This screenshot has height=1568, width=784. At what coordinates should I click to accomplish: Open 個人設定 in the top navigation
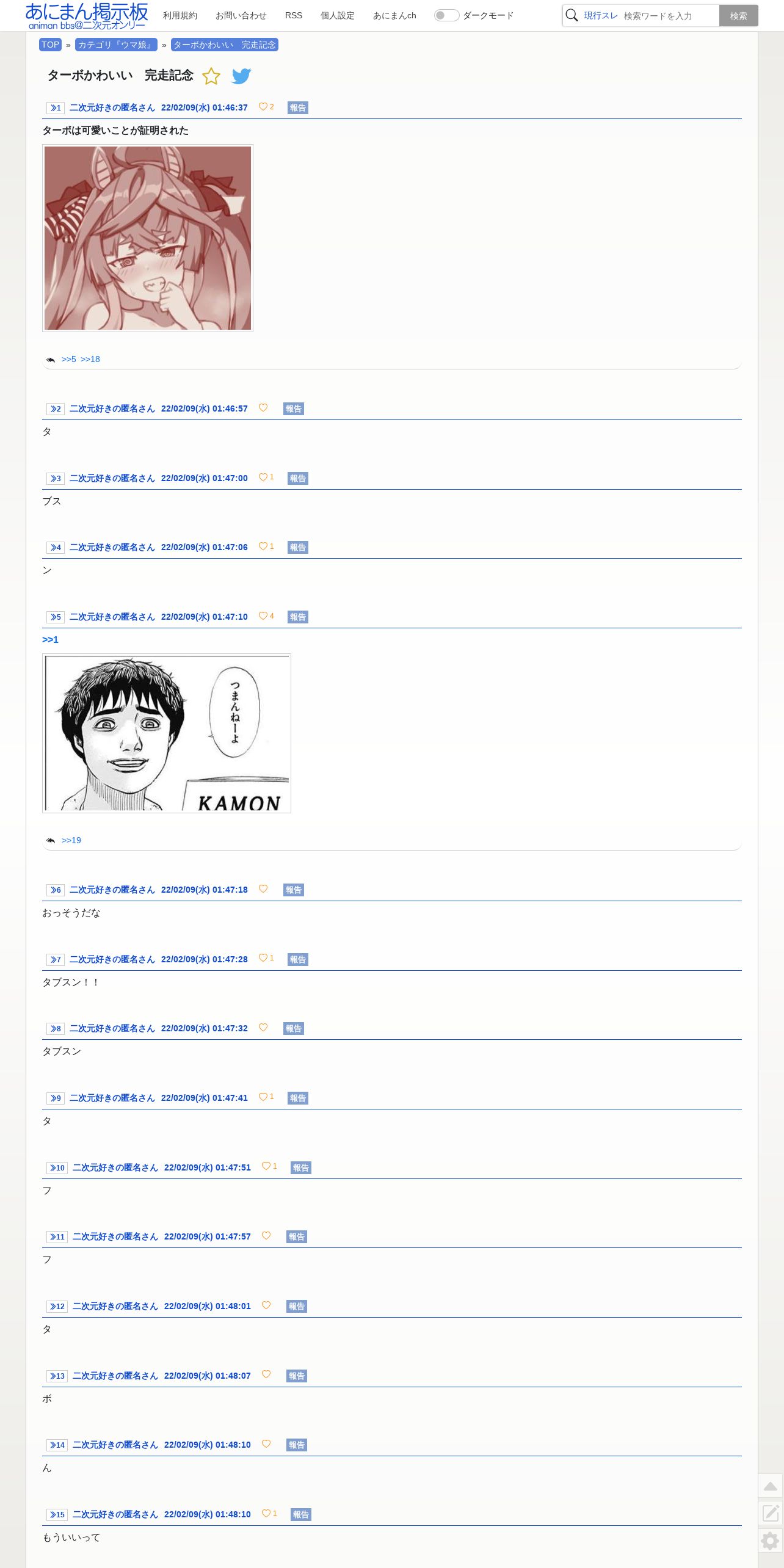point(338,15)
